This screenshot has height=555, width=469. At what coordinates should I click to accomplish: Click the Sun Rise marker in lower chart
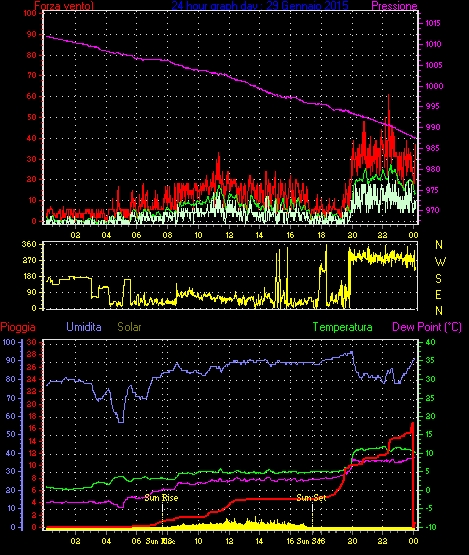161,498
